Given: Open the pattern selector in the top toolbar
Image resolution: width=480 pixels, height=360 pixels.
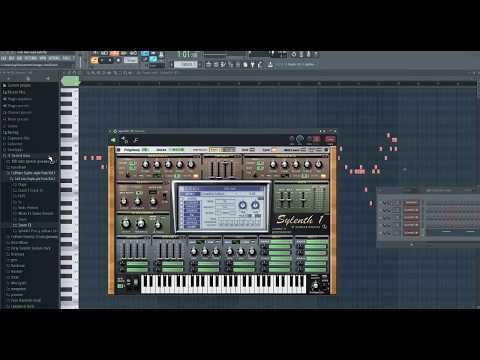Looking at the screenshot, I should point(185,64).
